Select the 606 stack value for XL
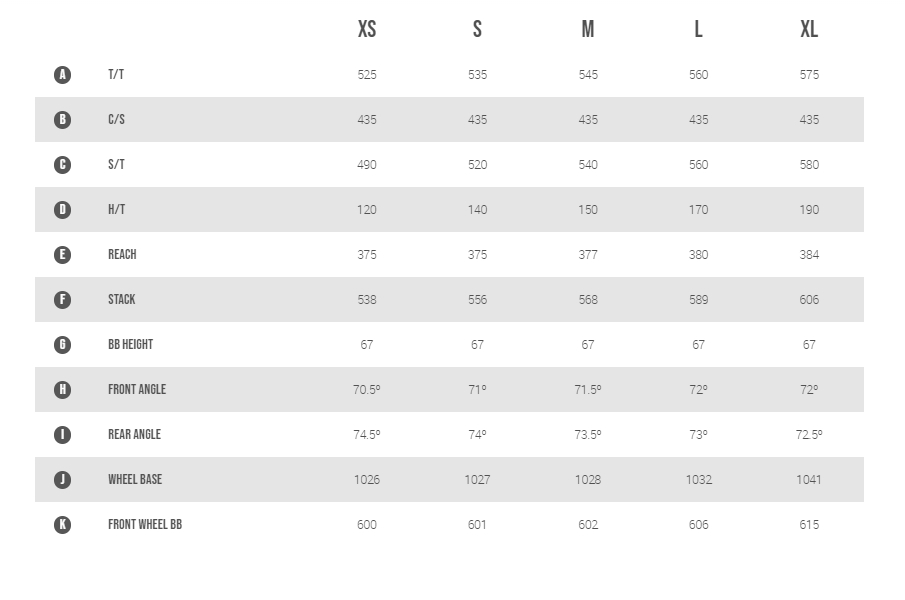The width and height of the screenshot is (905, 600). tap(809, 299)
